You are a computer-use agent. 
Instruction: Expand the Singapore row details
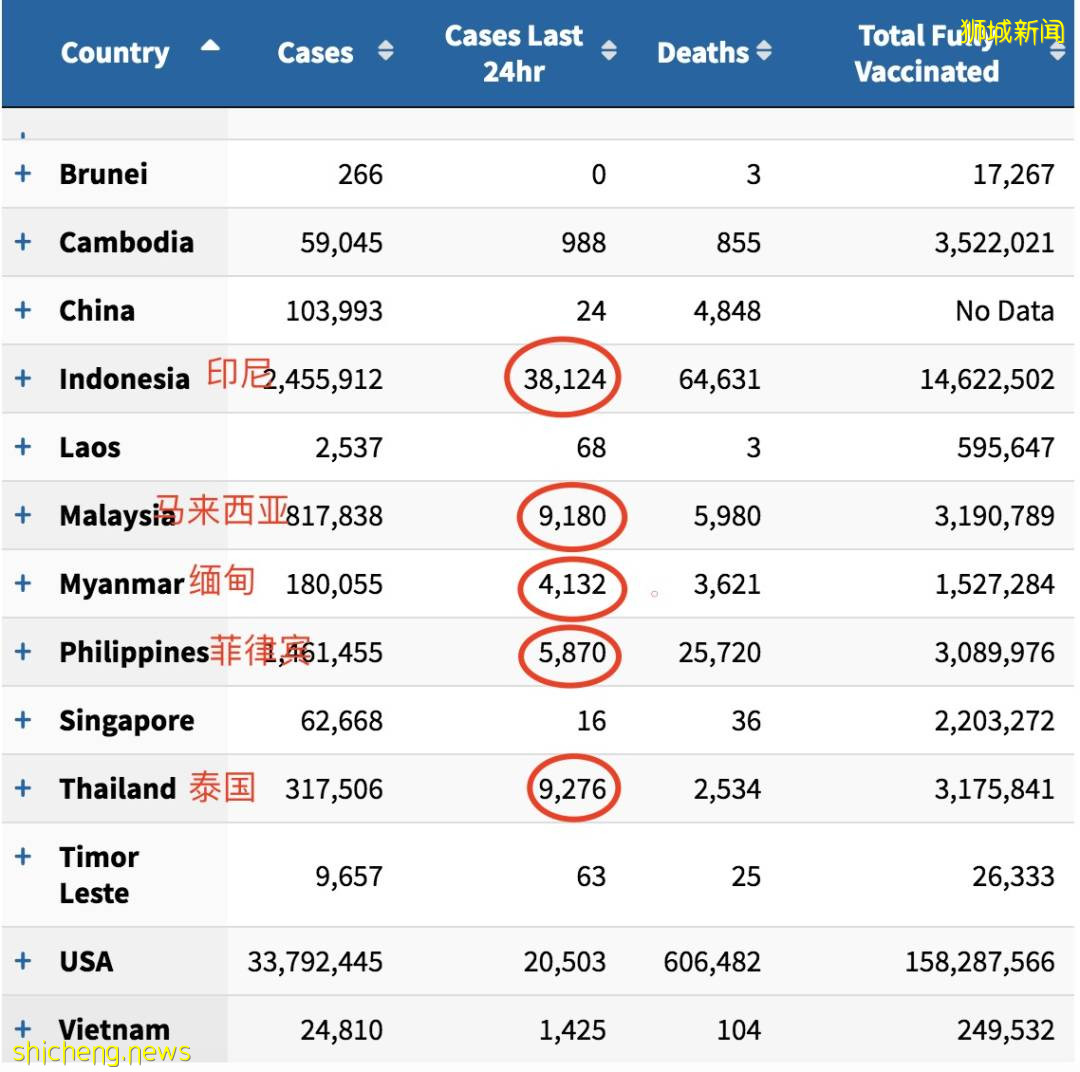pos(22,720)
